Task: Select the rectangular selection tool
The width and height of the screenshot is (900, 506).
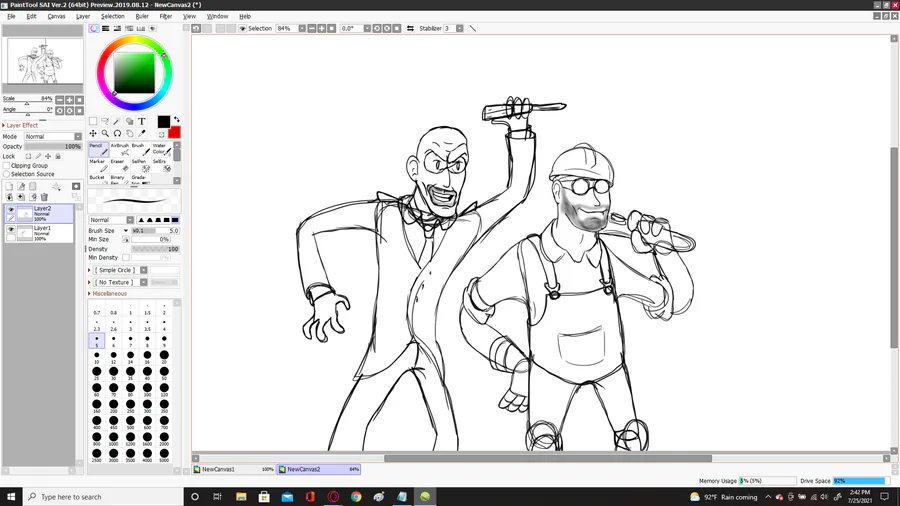Action: (93, 121)
